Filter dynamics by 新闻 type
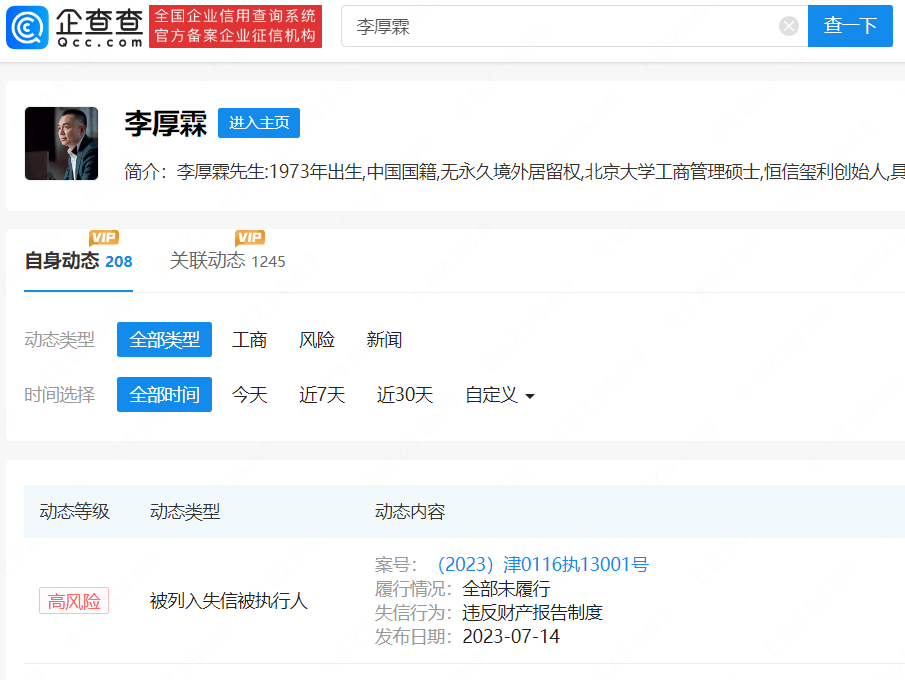Image resolution: width=905 pixels, height=680 pixels. [384, 340]
